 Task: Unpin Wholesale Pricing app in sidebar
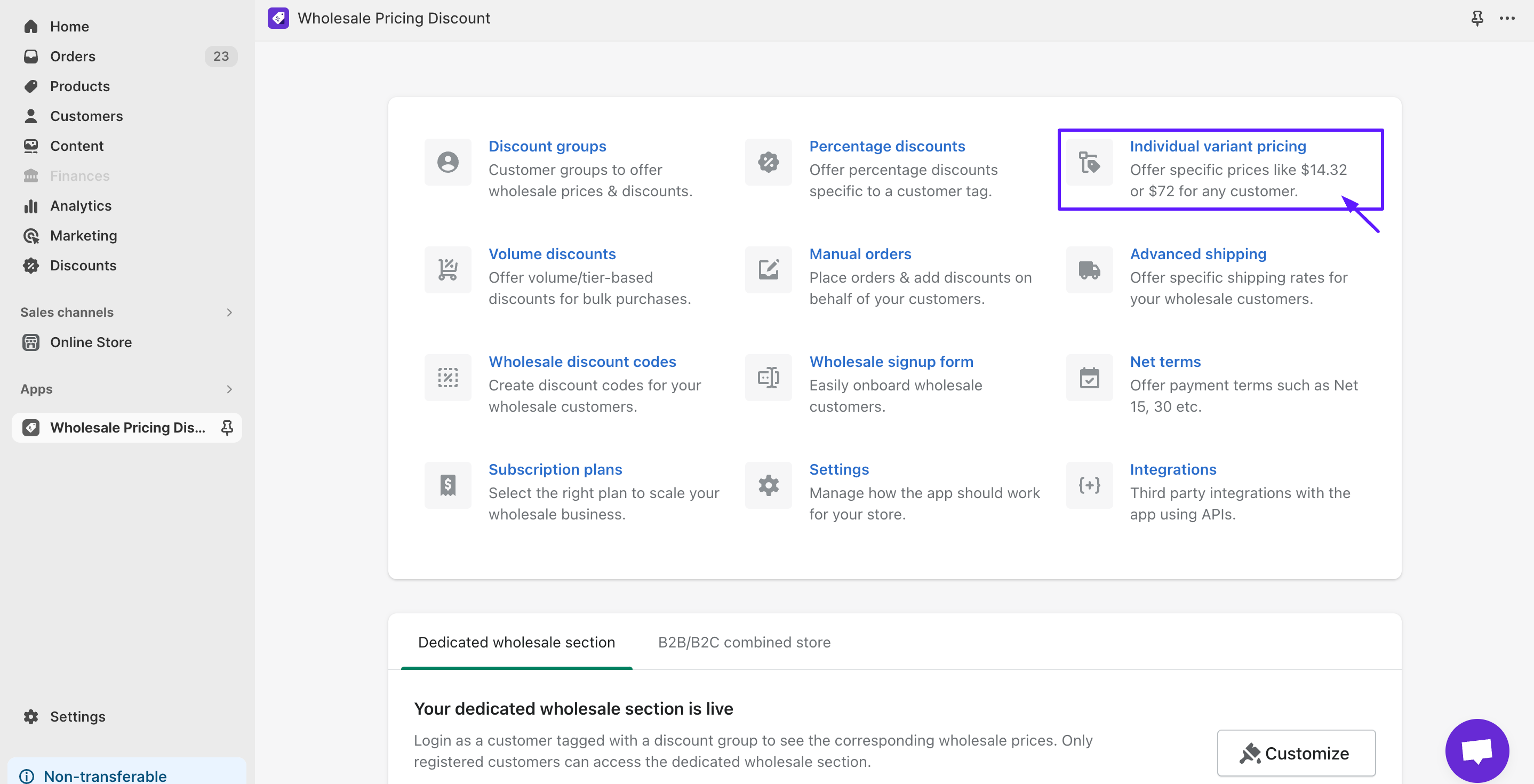(227, 427)
